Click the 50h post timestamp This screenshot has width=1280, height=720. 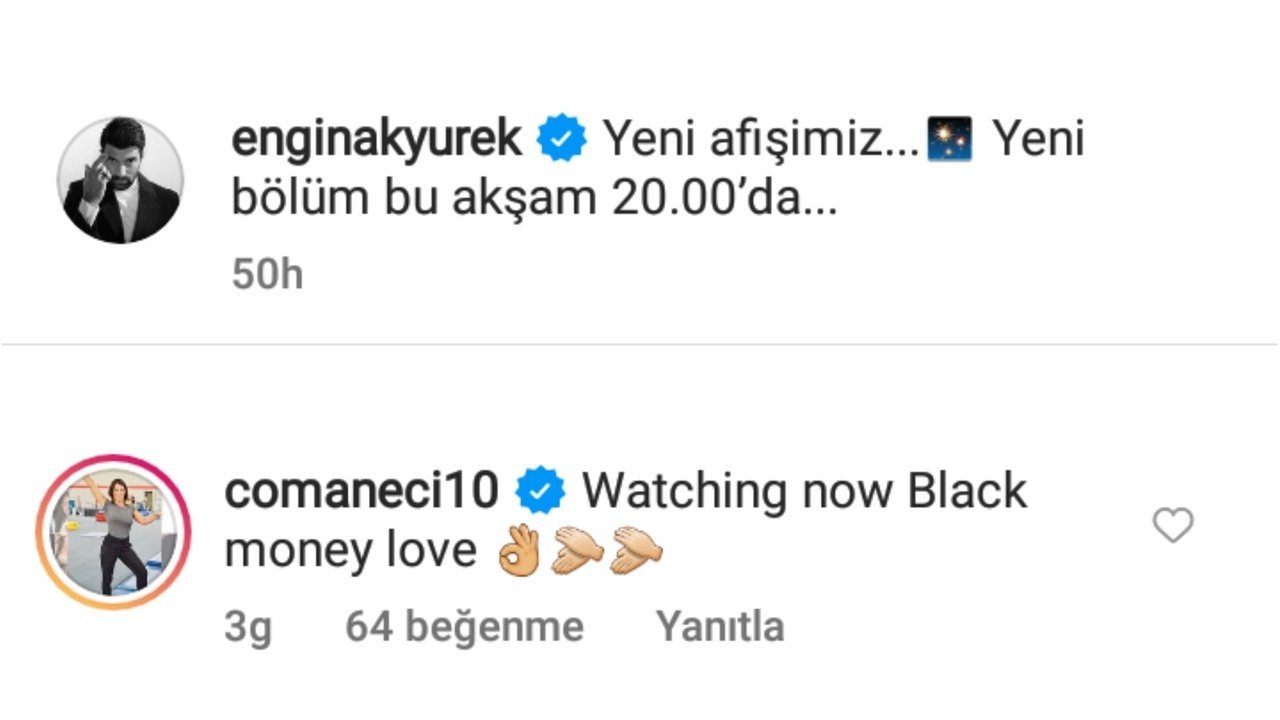point(267,274)
